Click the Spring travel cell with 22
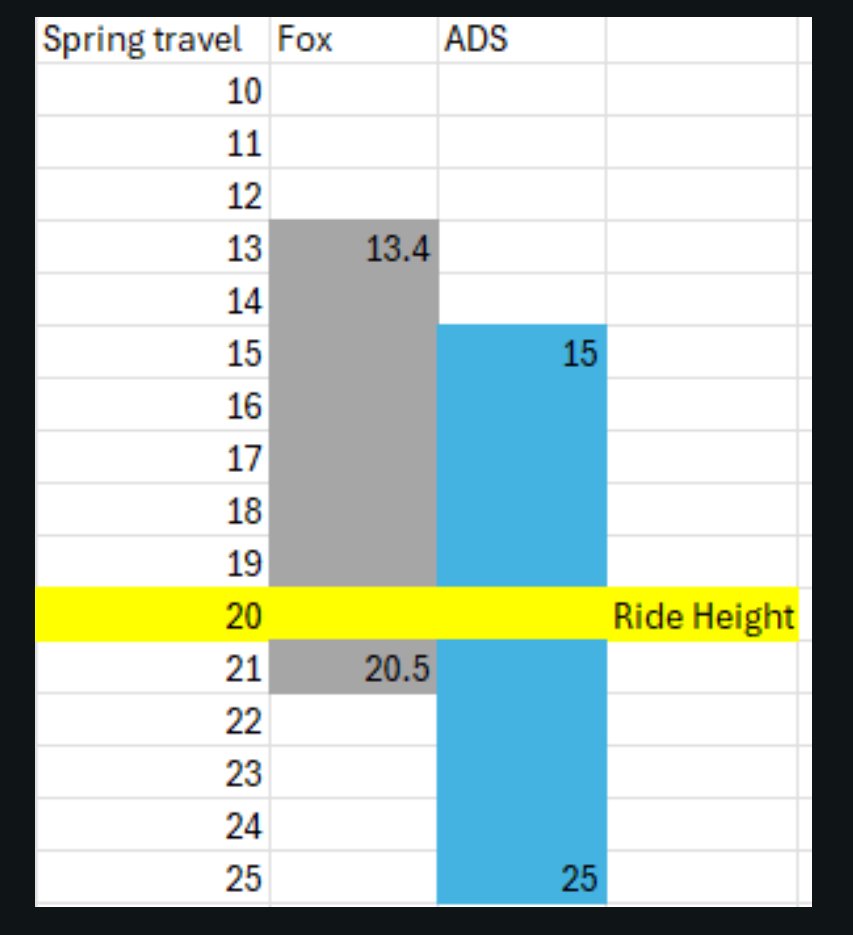 [x=153, y=720]
